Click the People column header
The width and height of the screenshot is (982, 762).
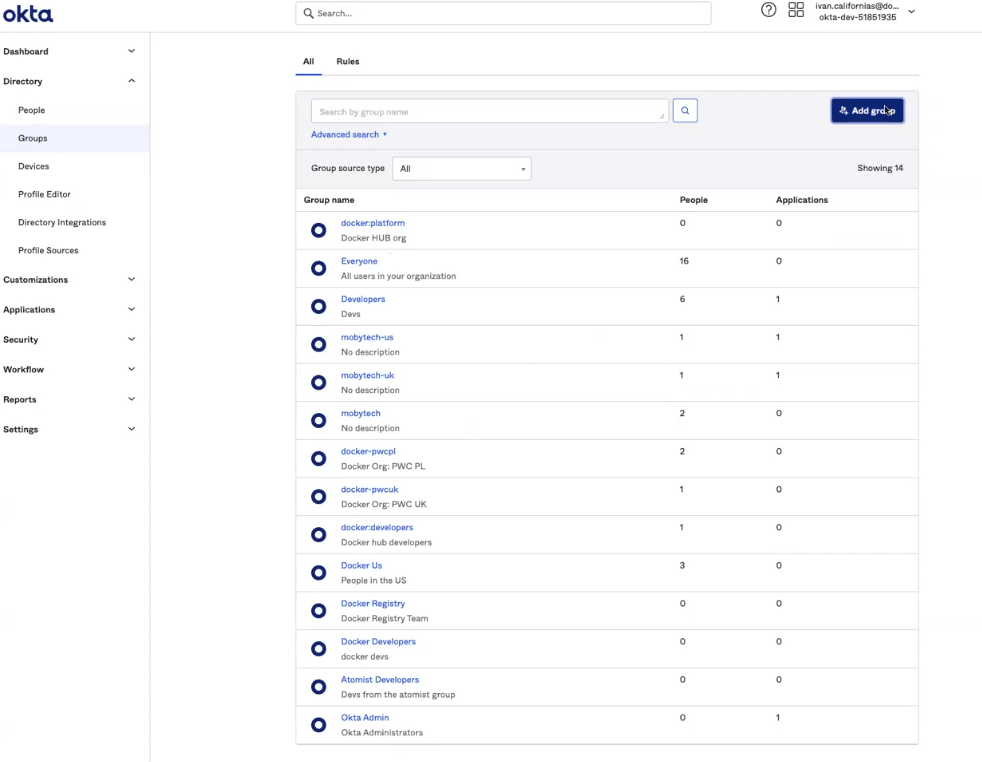[693, 200]
